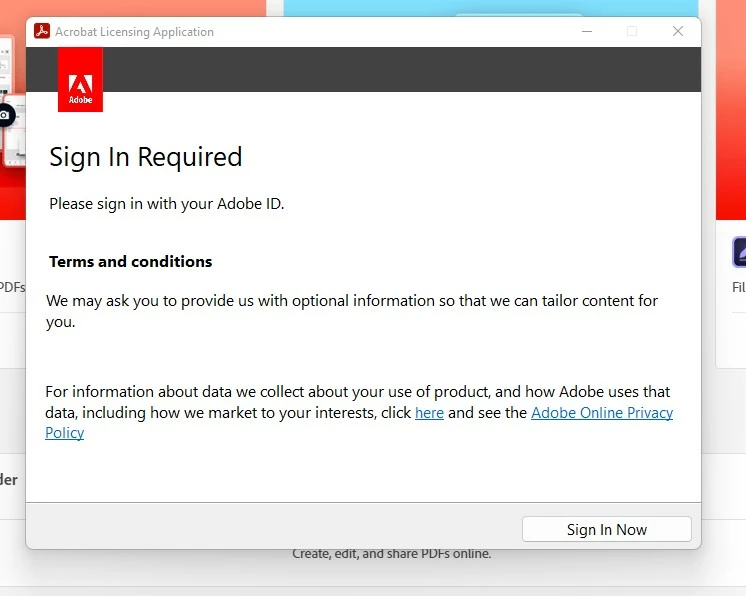Open the 'here' data collection link

[429, 412]
